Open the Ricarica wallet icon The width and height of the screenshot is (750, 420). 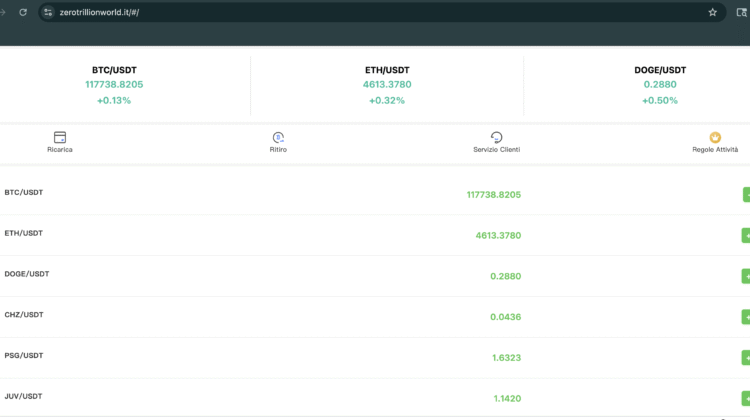pos(60,137)
